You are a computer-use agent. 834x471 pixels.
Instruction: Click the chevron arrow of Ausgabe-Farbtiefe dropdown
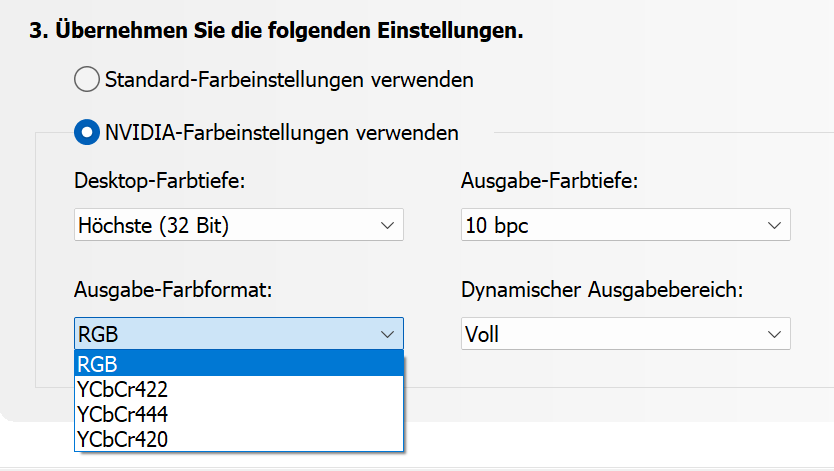click(774, 226)
